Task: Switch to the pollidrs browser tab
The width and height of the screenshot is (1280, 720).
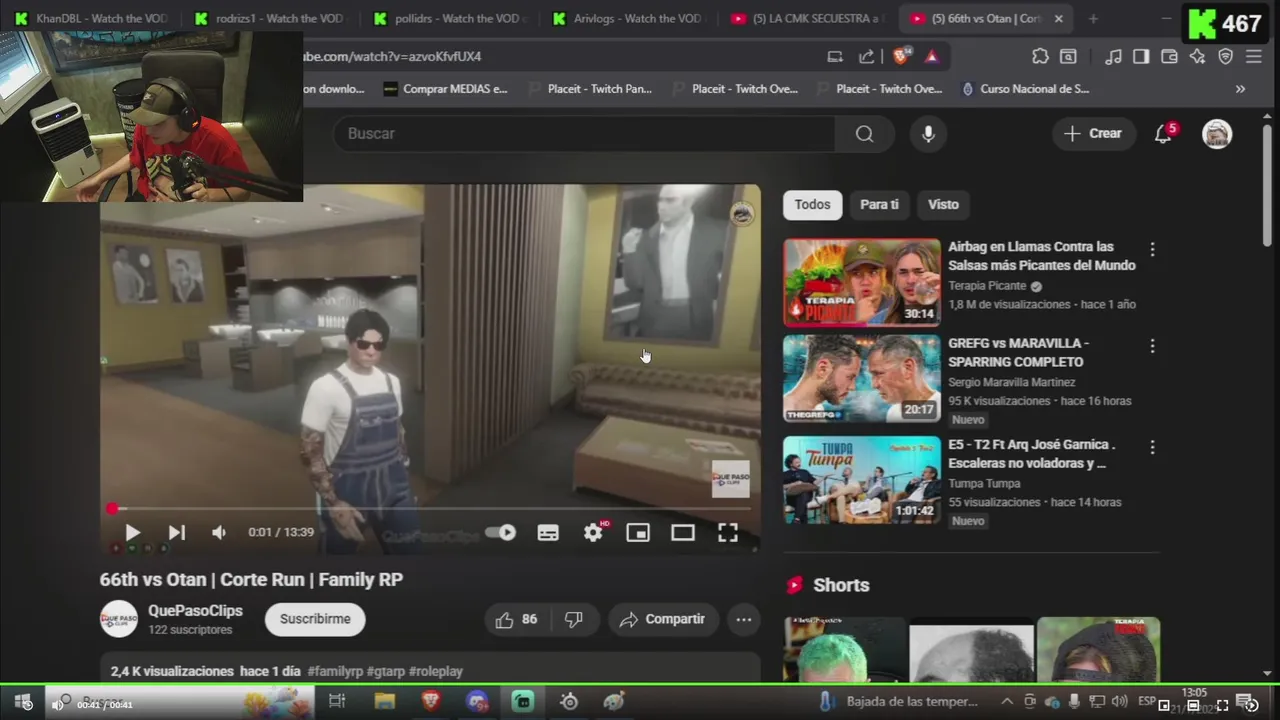Action: pyautogui.click(x=448, y=18)
